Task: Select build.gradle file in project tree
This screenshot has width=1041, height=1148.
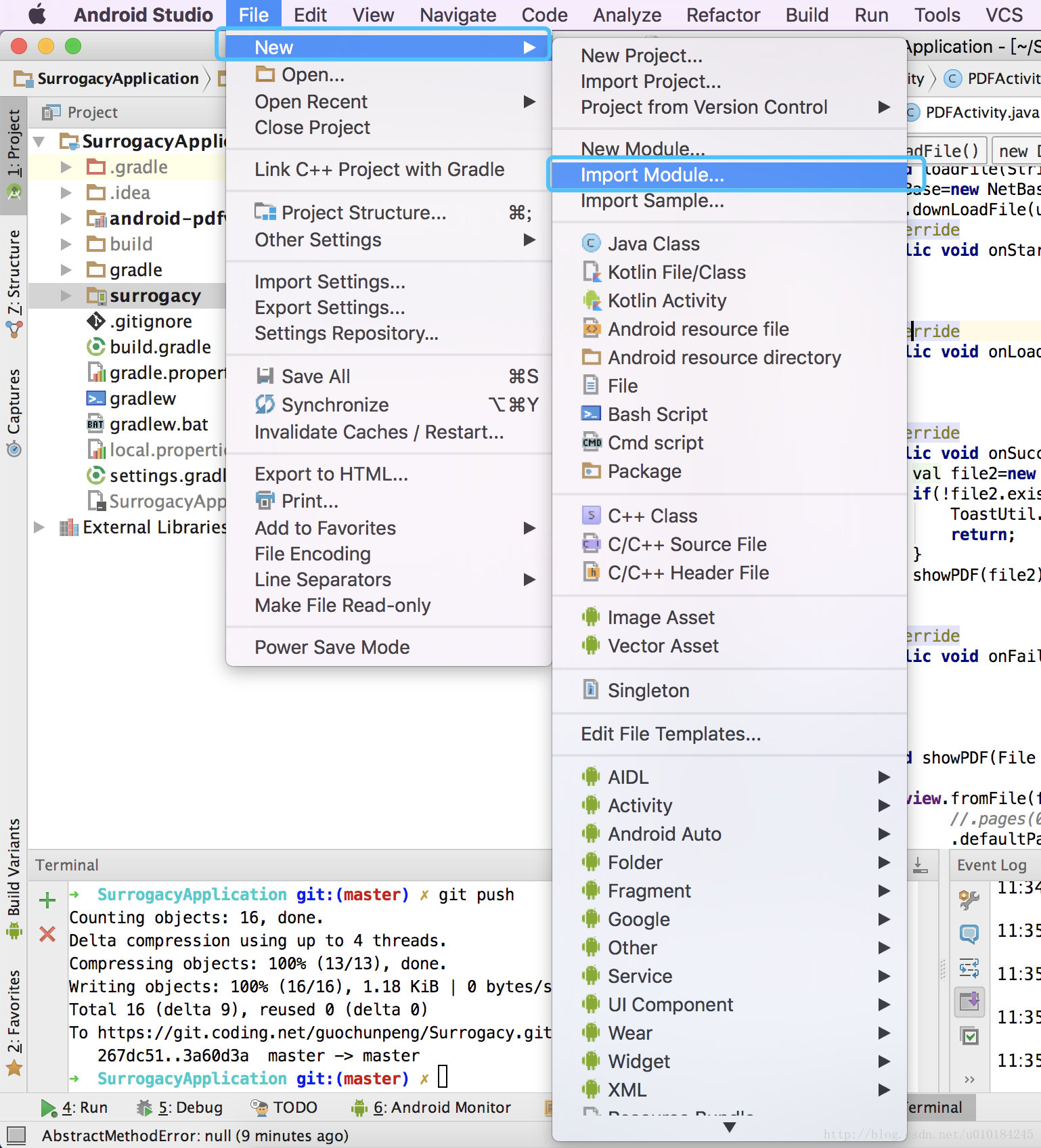Action: 149,347
